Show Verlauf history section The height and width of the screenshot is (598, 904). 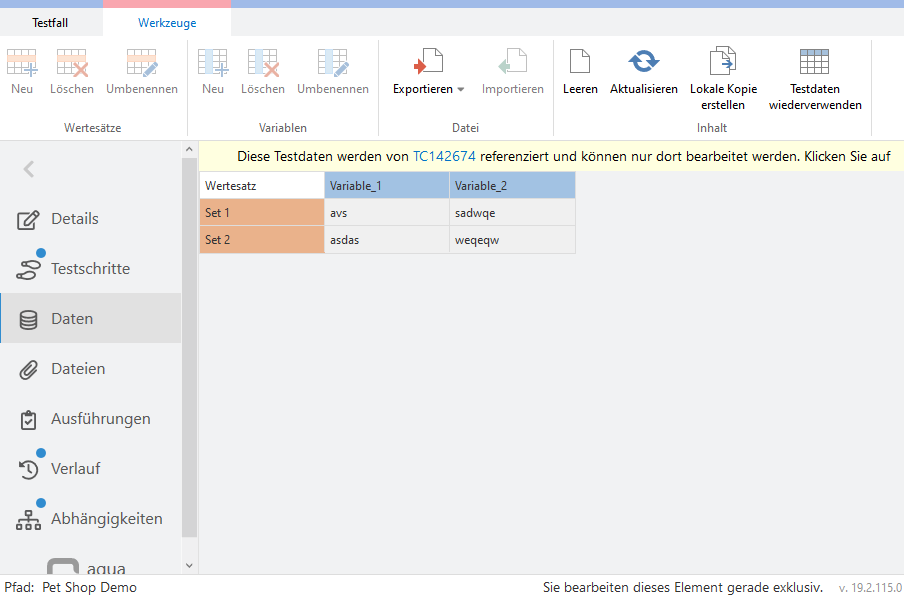75,469
